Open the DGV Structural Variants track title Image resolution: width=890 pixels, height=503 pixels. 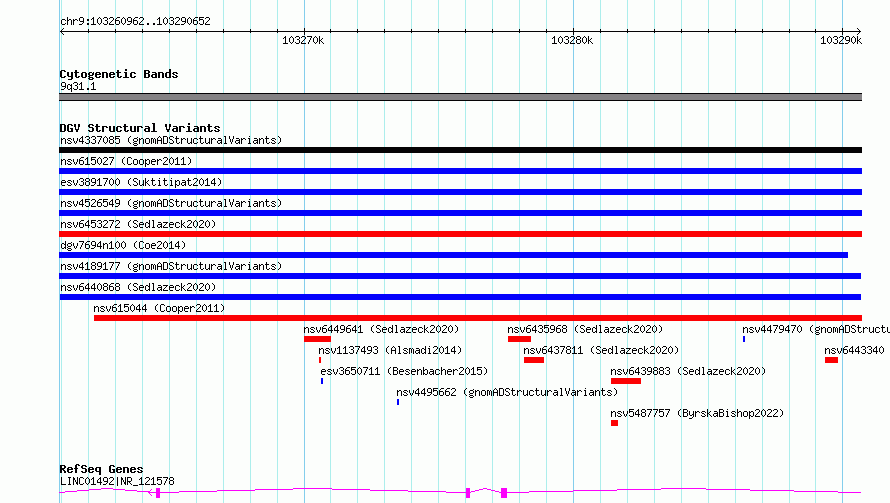pyautogui.click(x=140, y=128)
